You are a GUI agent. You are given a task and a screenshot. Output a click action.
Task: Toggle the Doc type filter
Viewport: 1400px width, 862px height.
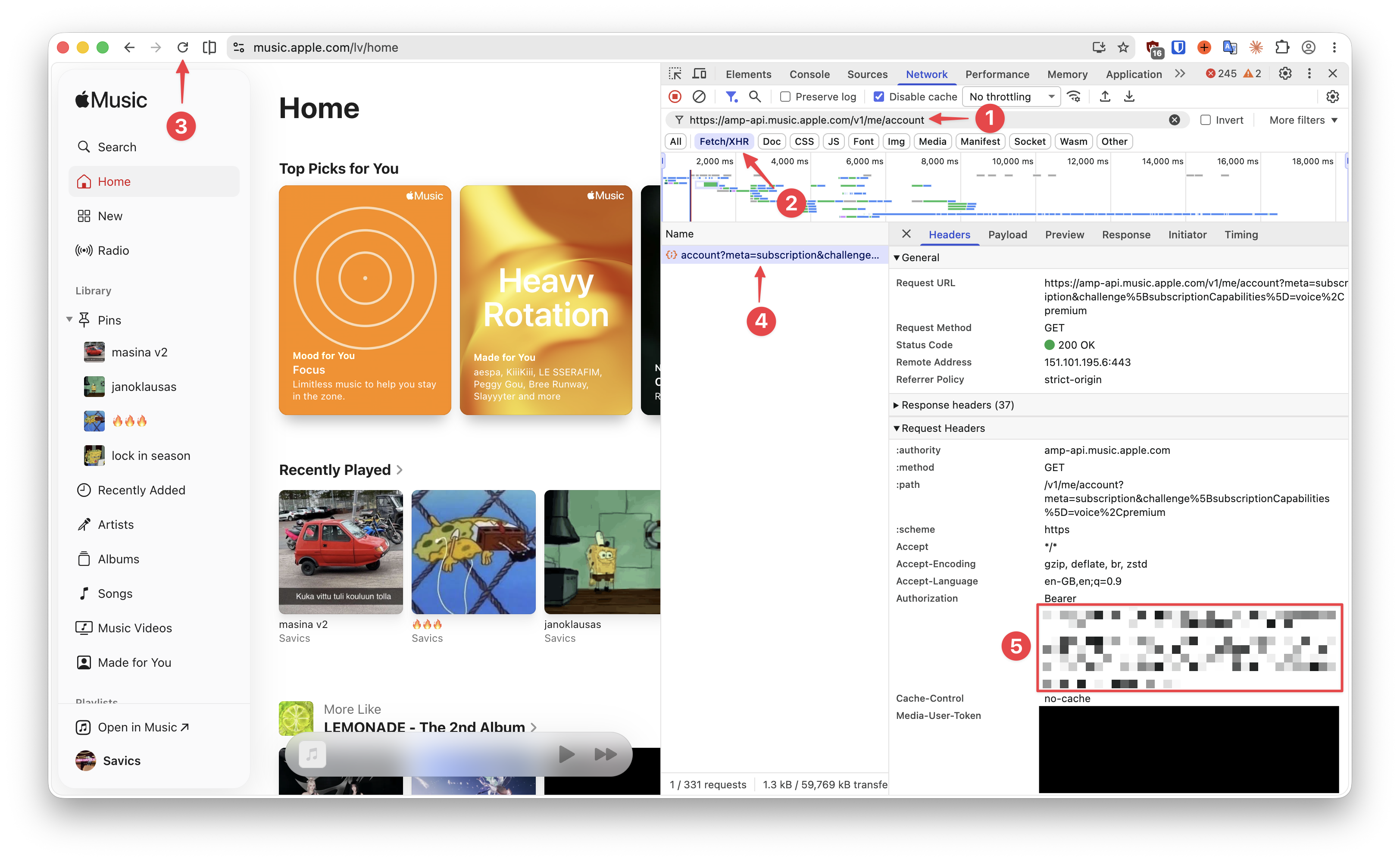(x=771, y=141)
